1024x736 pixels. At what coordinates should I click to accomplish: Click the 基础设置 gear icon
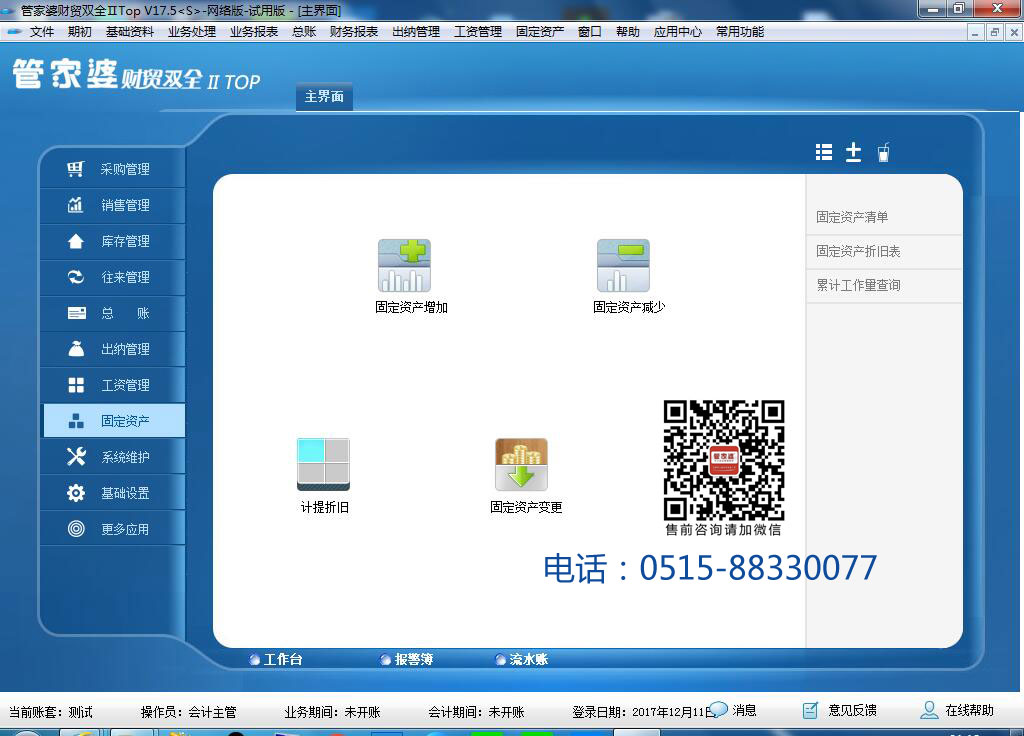coord(76,492)
